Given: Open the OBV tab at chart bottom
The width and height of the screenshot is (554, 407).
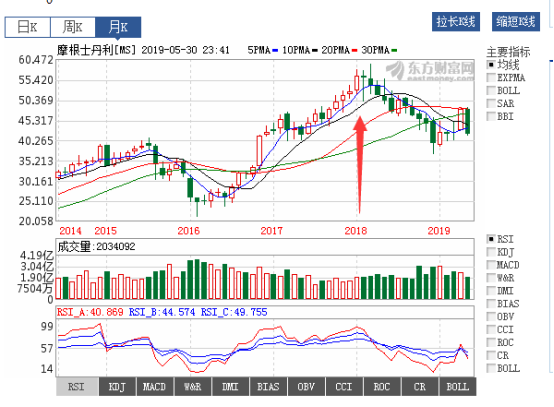Looking at the screenshot, I should click(307, 387).
